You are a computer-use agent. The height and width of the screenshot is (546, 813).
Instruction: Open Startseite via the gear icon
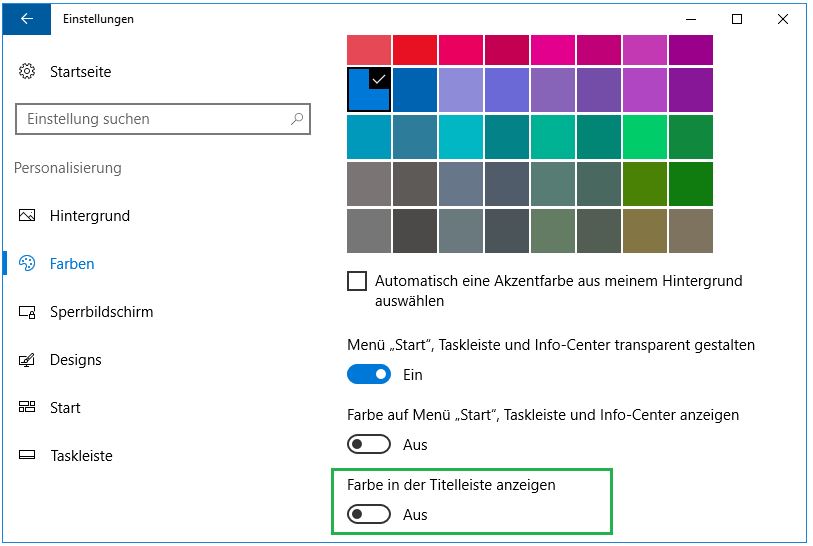[28, 72]
